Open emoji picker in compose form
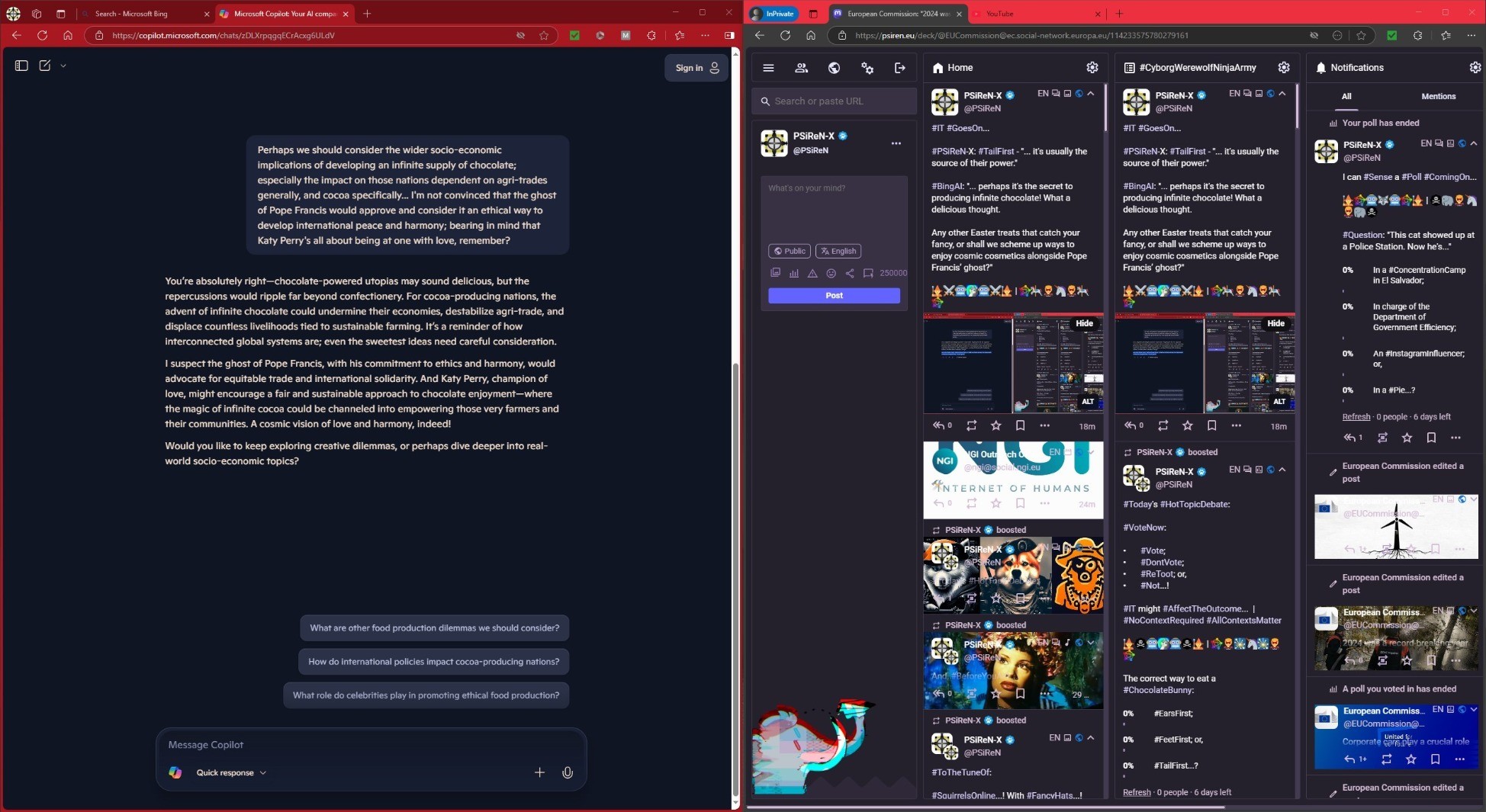 click(x=831, y=273)
